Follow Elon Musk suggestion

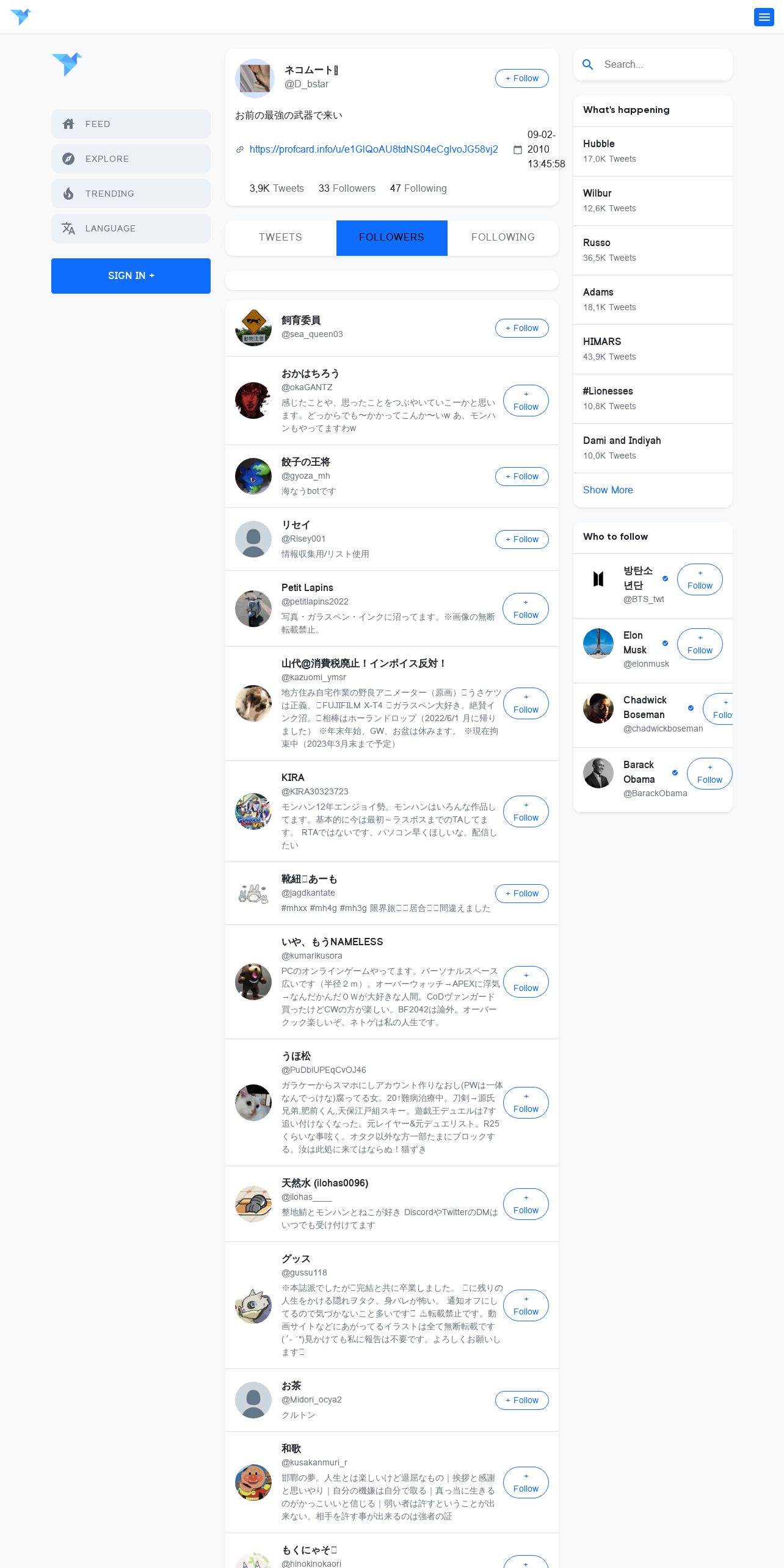(700, 644)
